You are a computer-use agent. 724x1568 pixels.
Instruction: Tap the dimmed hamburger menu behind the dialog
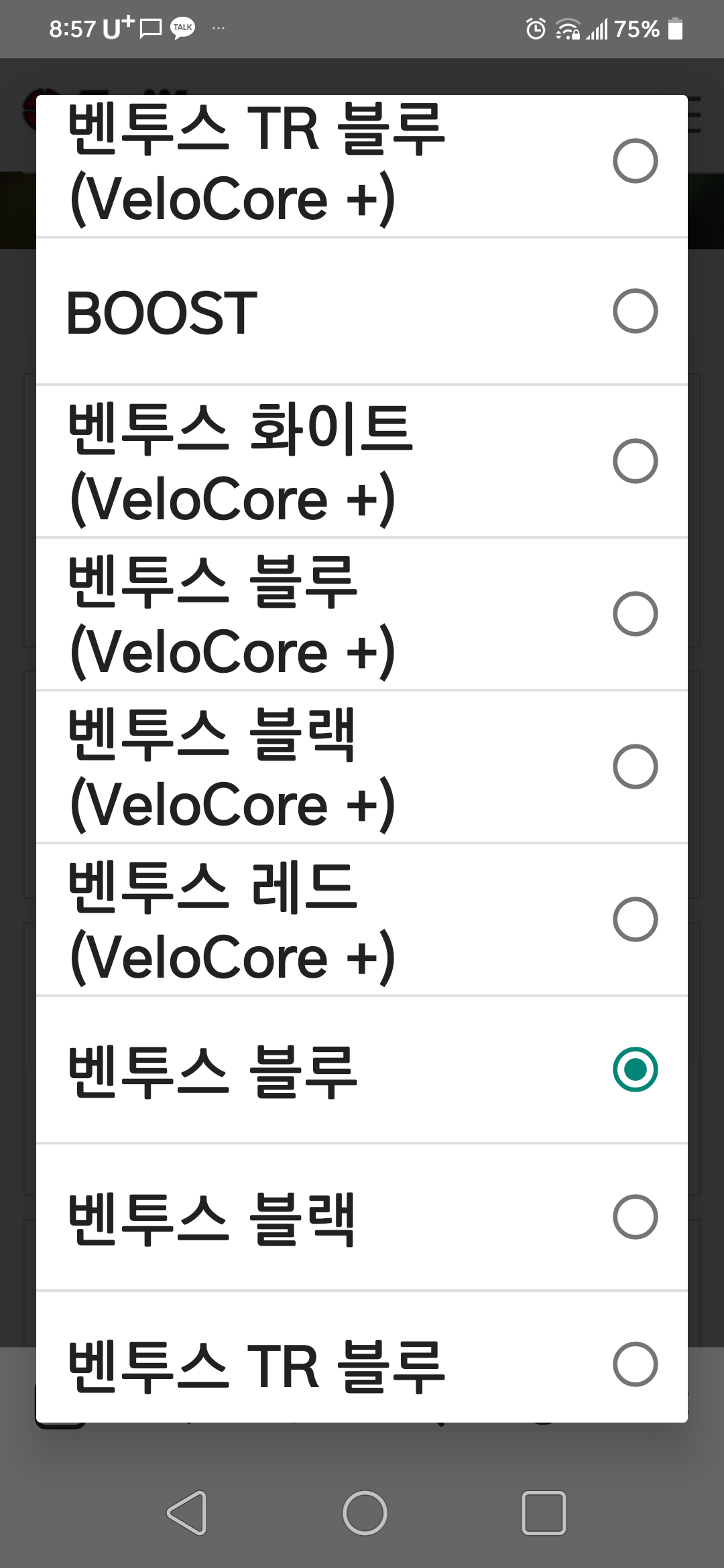pos(695,115)
